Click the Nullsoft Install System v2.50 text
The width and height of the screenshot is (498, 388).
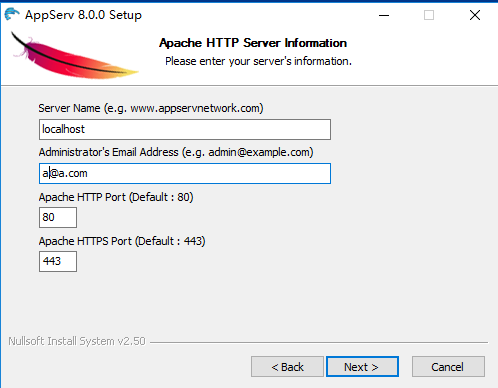click(x=77, y=341)
